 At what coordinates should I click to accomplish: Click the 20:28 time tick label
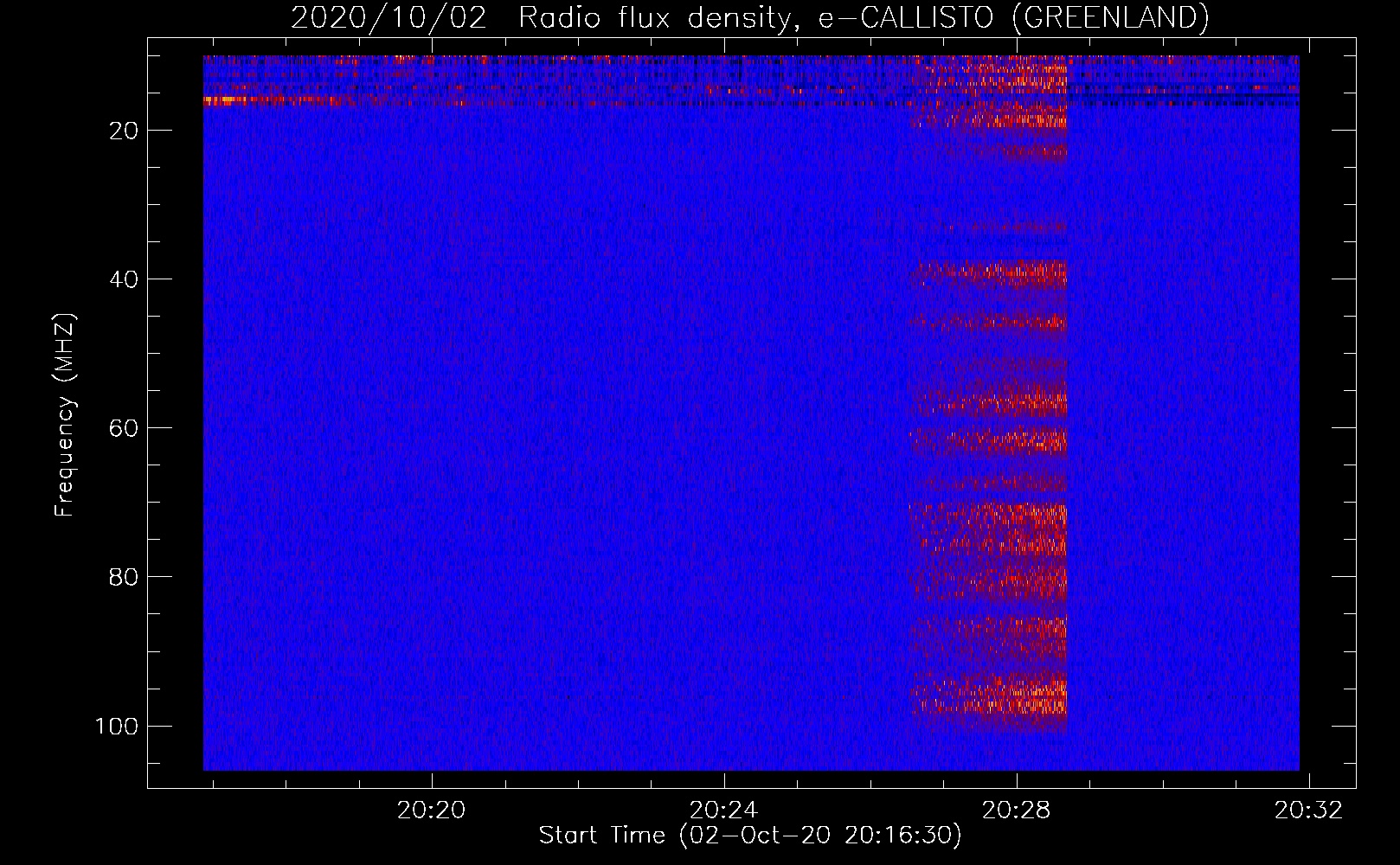(x=1017, y=810)
